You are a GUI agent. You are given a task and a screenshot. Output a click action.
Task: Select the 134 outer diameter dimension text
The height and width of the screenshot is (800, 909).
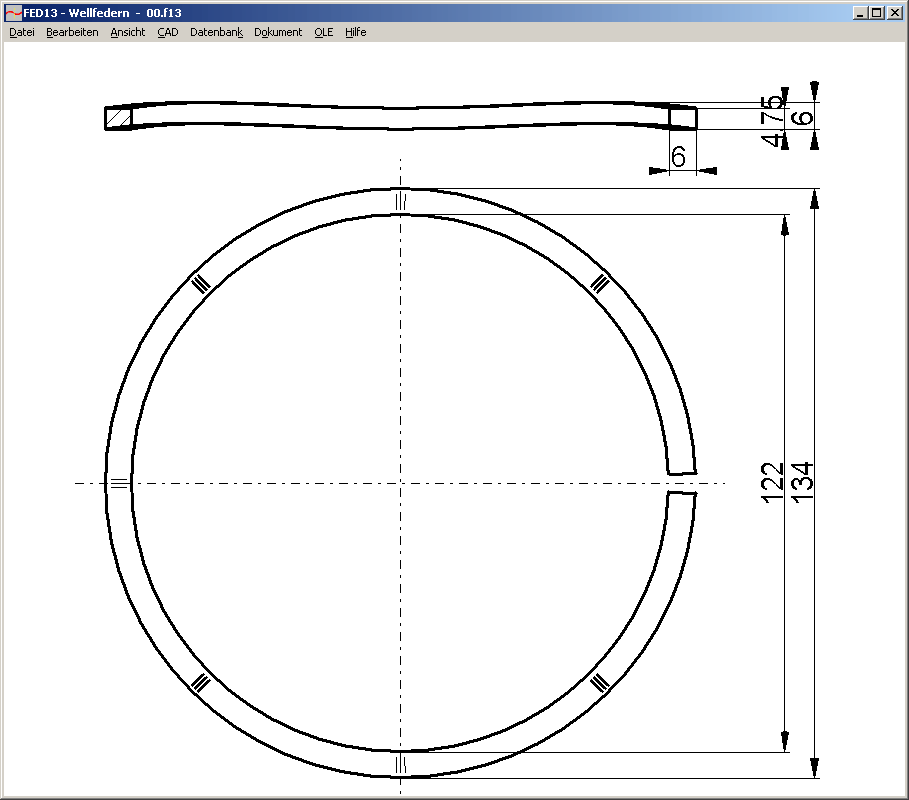(x=803, y=482)
